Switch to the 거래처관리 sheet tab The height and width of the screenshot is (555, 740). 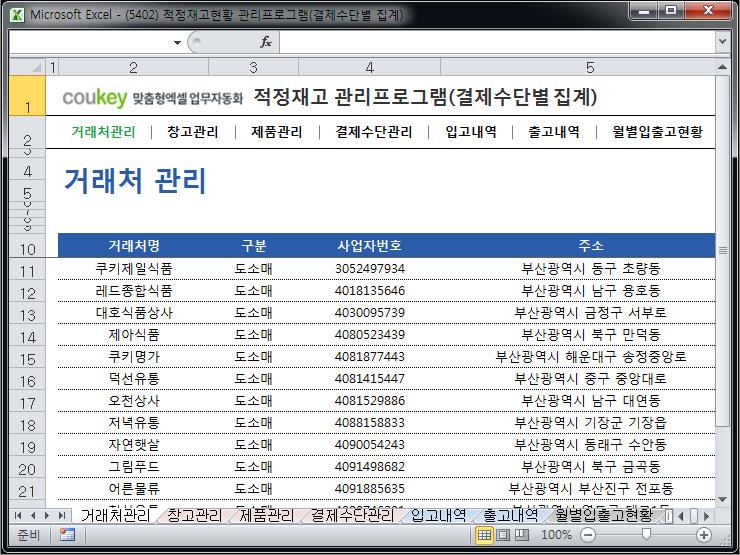tap(115, 515)
